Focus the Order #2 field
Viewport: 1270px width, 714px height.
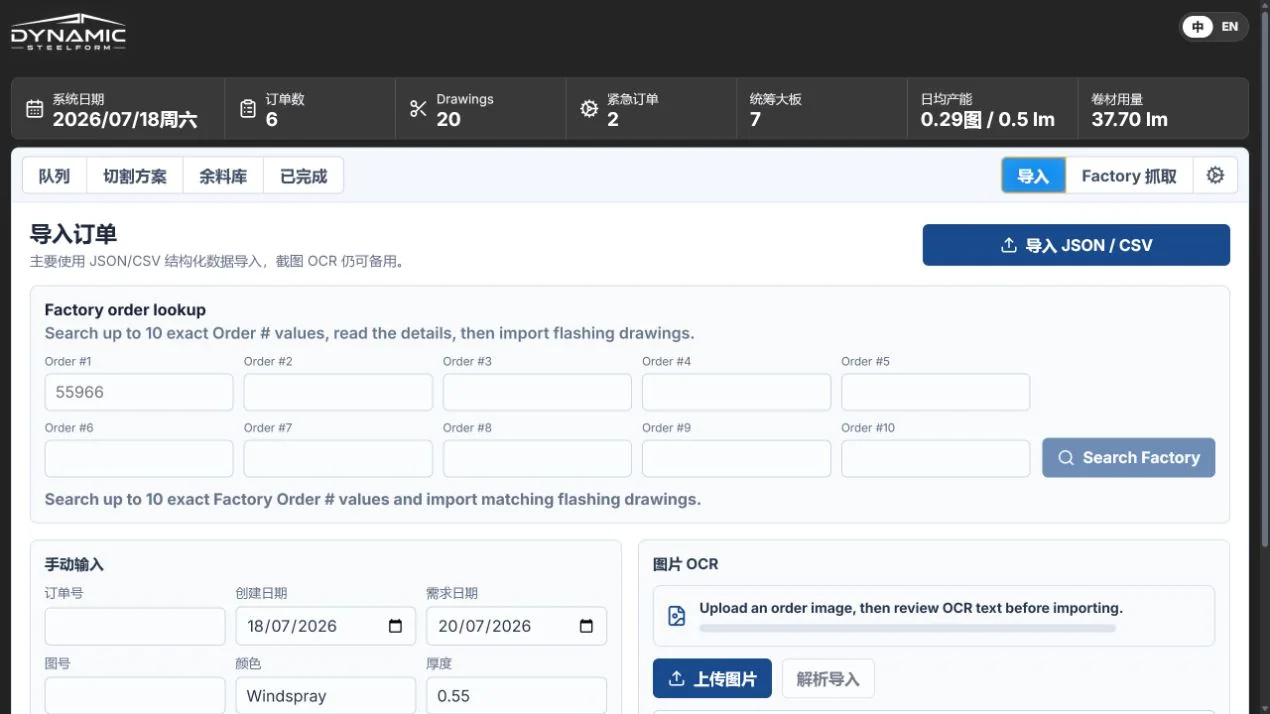tap(338, 392)
